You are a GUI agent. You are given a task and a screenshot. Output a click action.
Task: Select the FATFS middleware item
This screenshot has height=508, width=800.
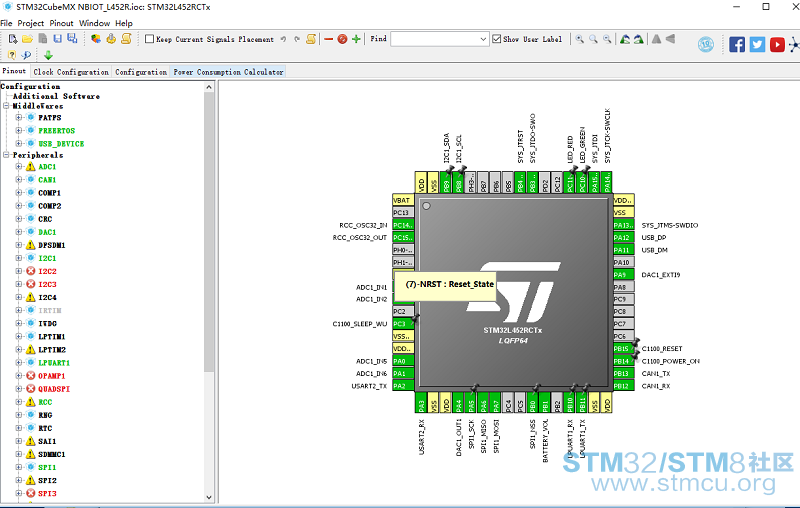(x=49, y=117)
